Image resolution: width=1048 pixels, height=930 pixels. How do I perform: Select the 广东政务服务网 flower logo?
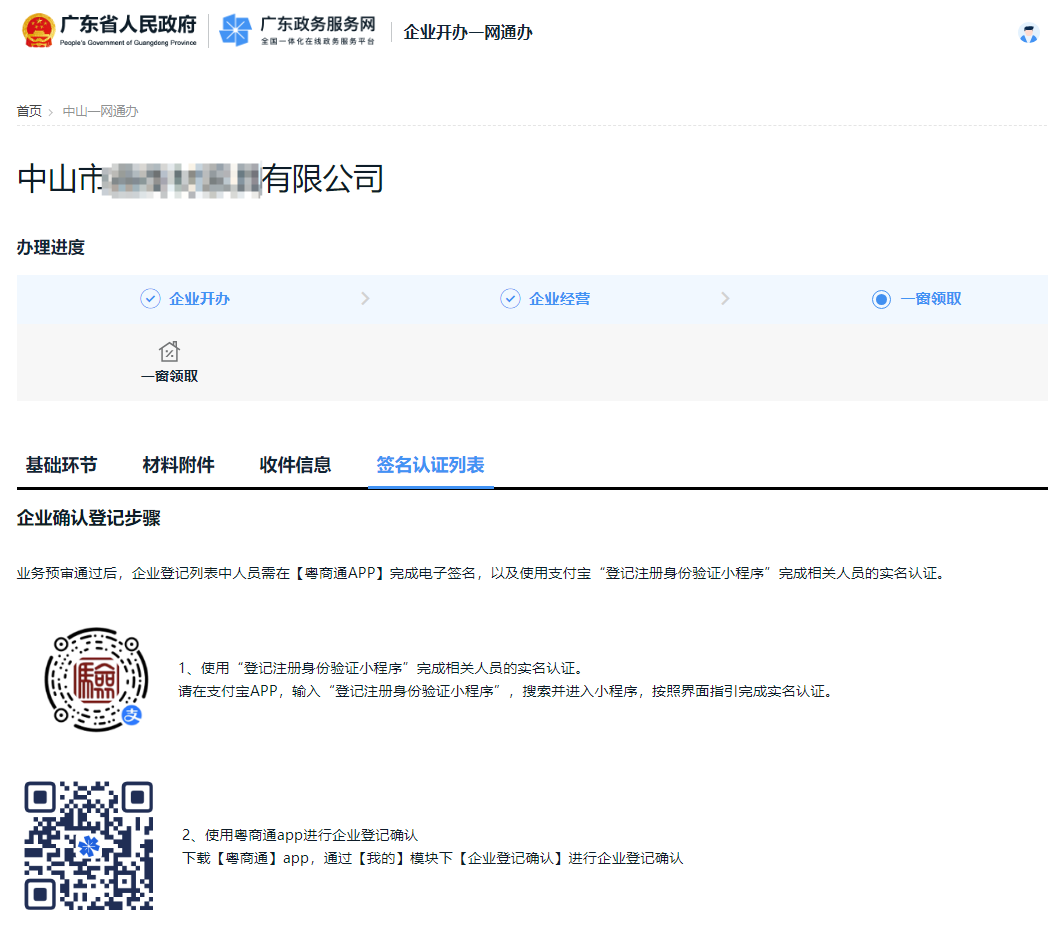point(234,31)
